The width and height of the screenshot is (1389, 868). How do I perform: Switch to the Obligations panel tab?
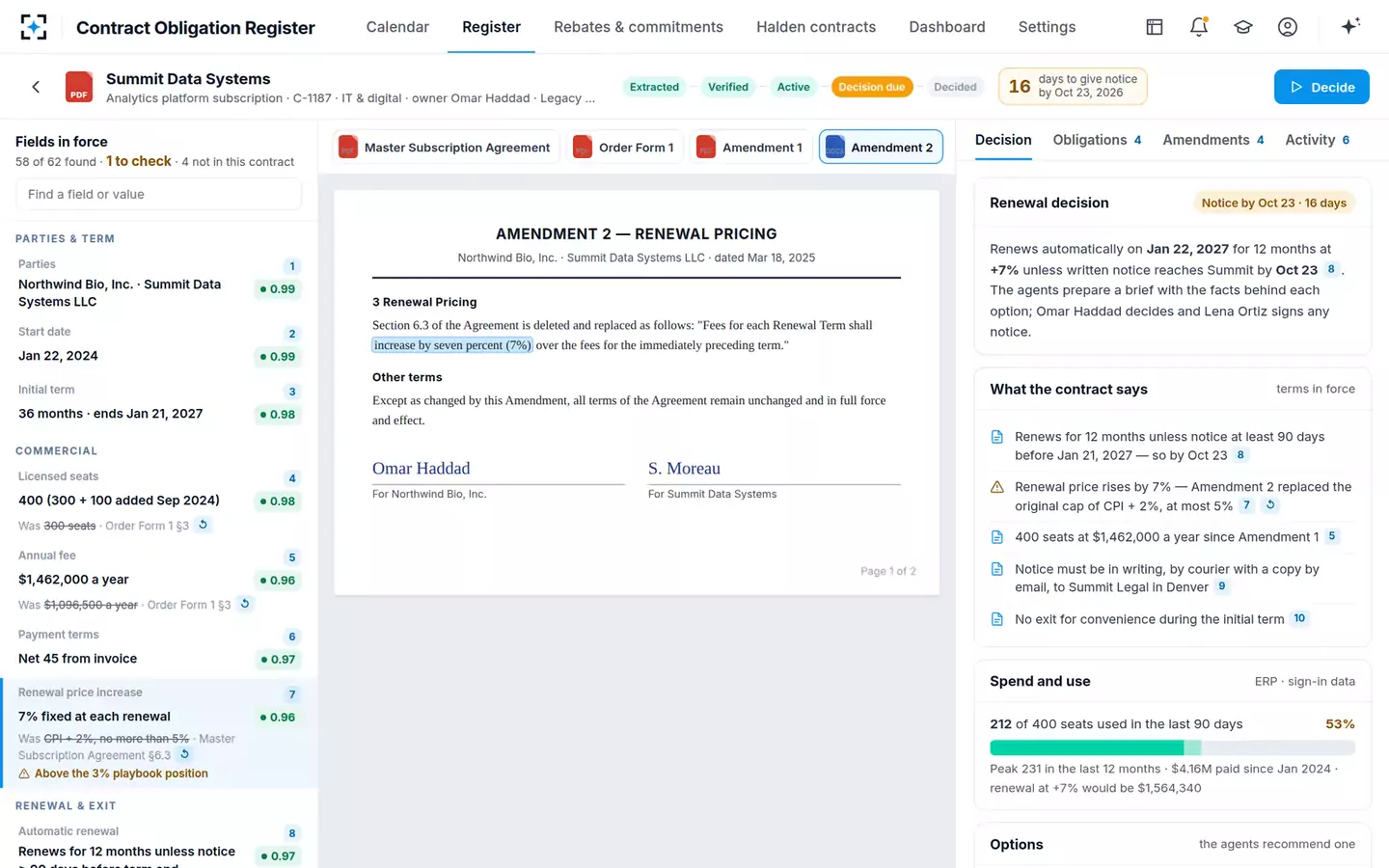1097,140
